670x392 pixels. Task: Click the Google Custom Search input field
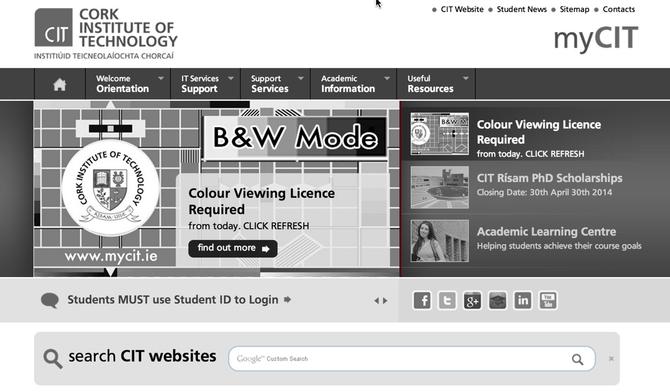coord(412,359)
